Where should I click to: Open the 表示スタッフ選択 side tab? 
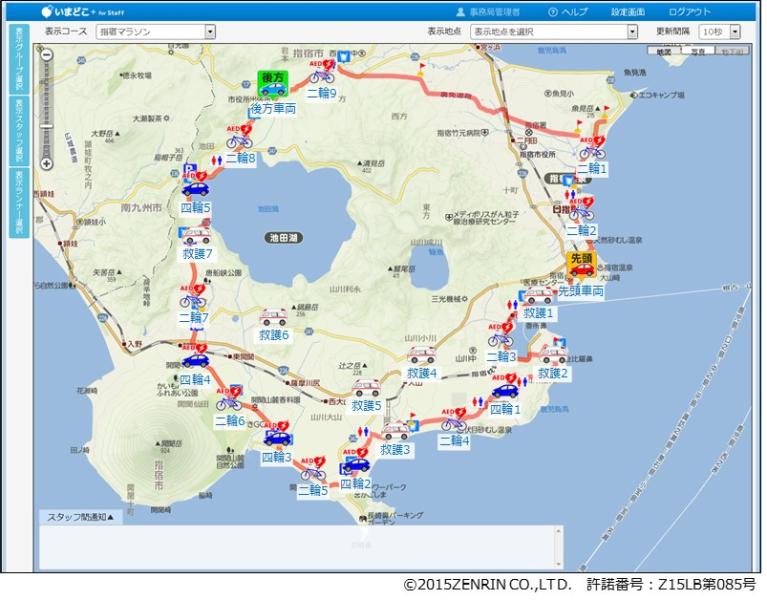[x=20, y=131]
